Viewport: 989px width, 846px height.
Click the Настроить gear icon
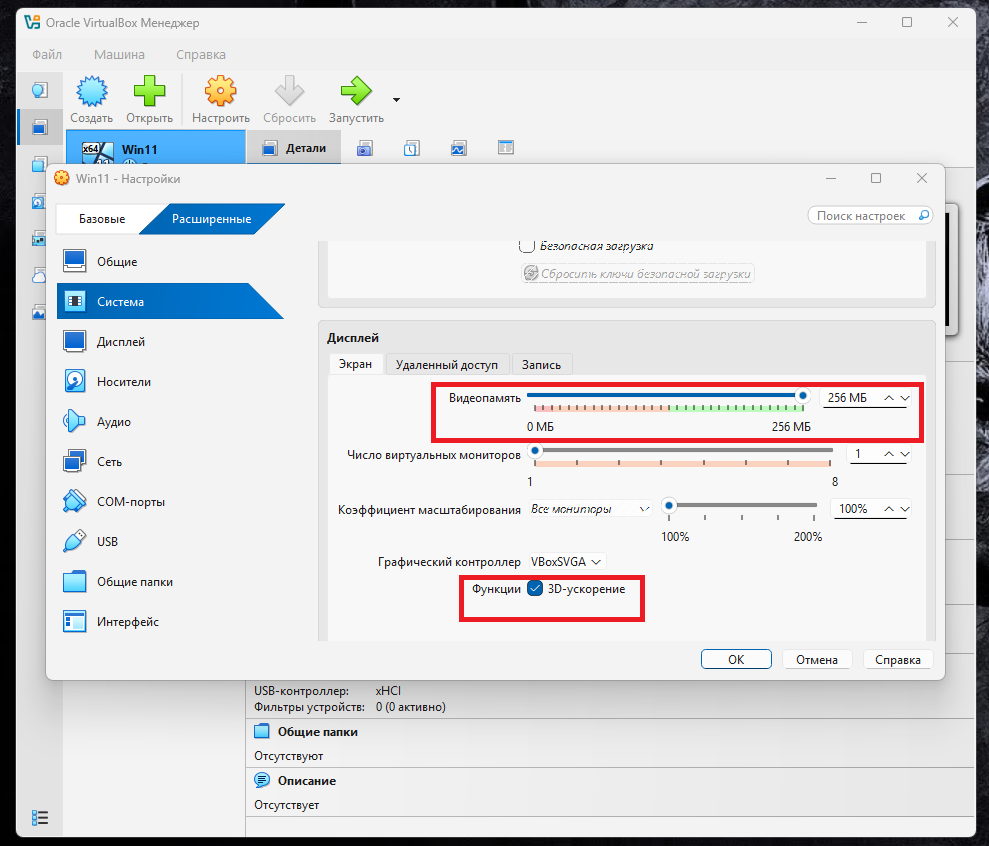click(220, 93)
